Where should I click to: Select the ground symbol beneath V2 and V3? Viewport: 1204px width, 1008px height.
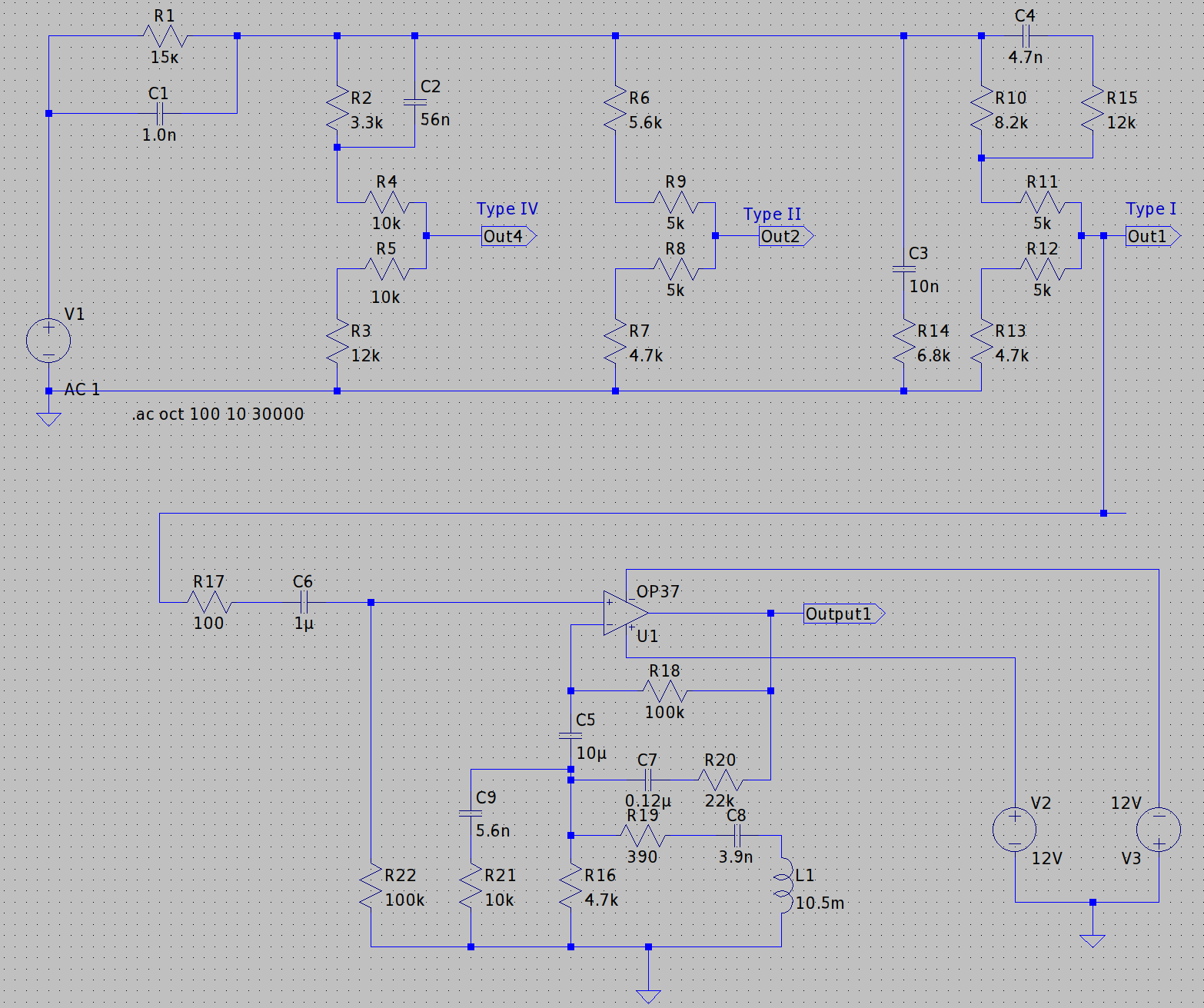pos(1092,940)
